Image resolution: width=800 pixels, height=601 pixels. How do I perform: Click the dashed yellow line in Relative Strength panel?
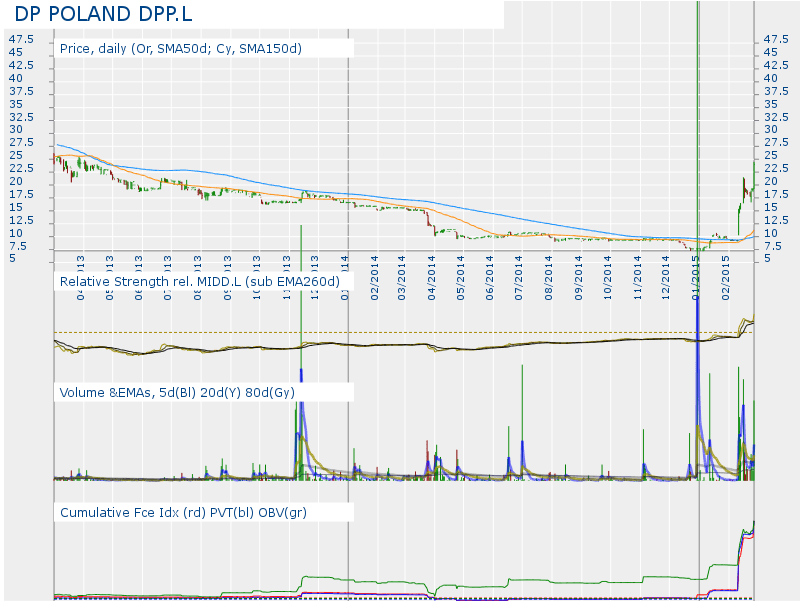400,332
